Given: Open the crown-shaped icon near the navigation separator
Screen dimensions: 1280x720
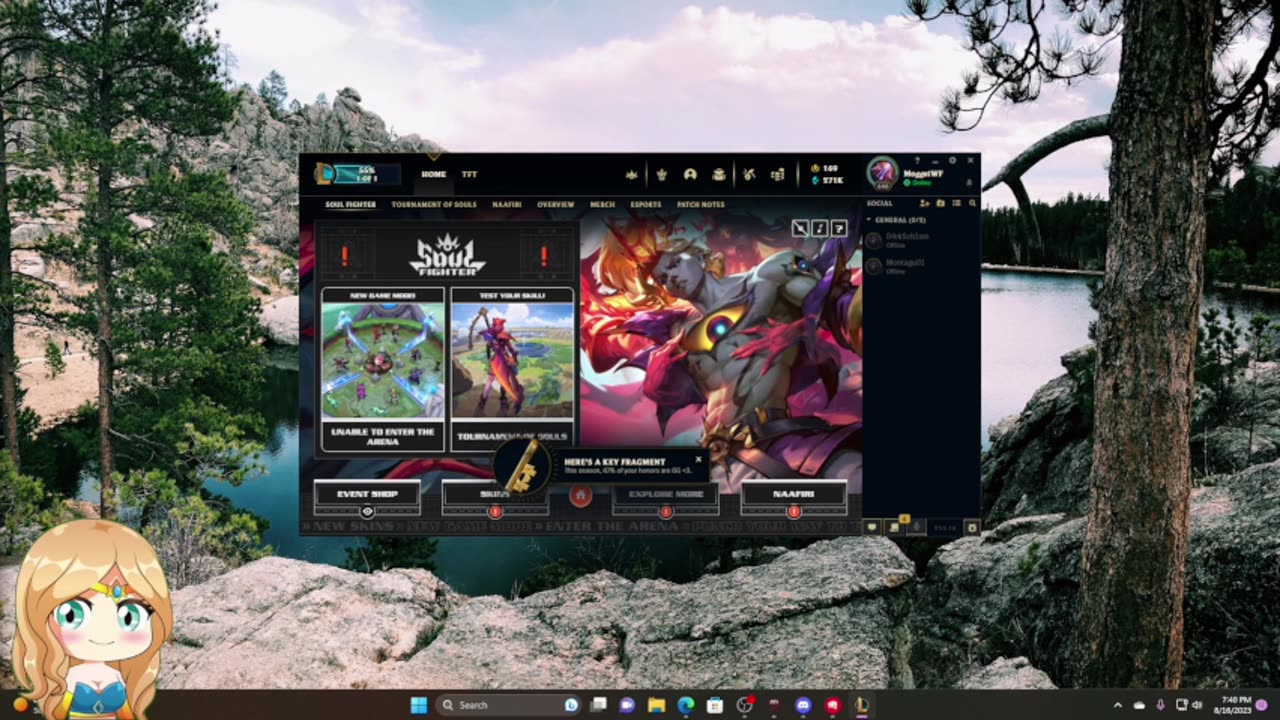Looking at the screenshot, I should [x=631, y=175].
